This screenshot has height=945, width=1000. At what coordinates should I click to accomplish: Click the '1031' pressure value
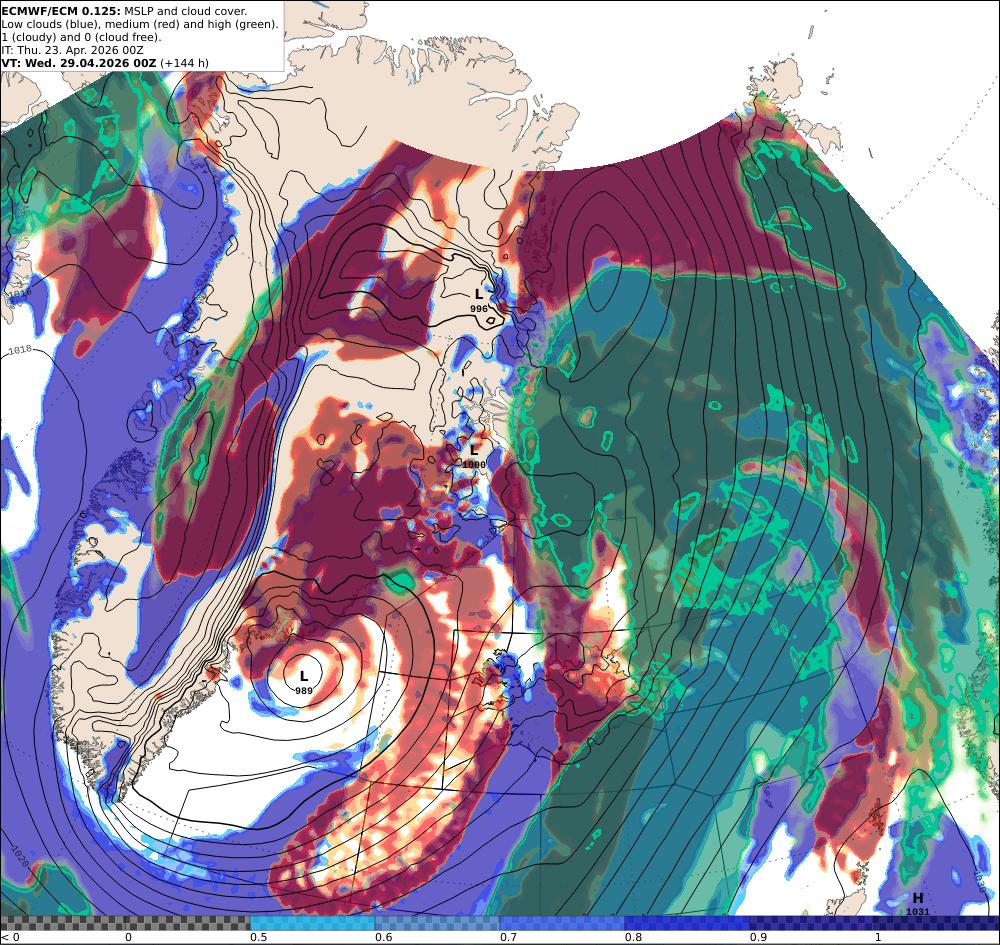click(x=918, y=912)
